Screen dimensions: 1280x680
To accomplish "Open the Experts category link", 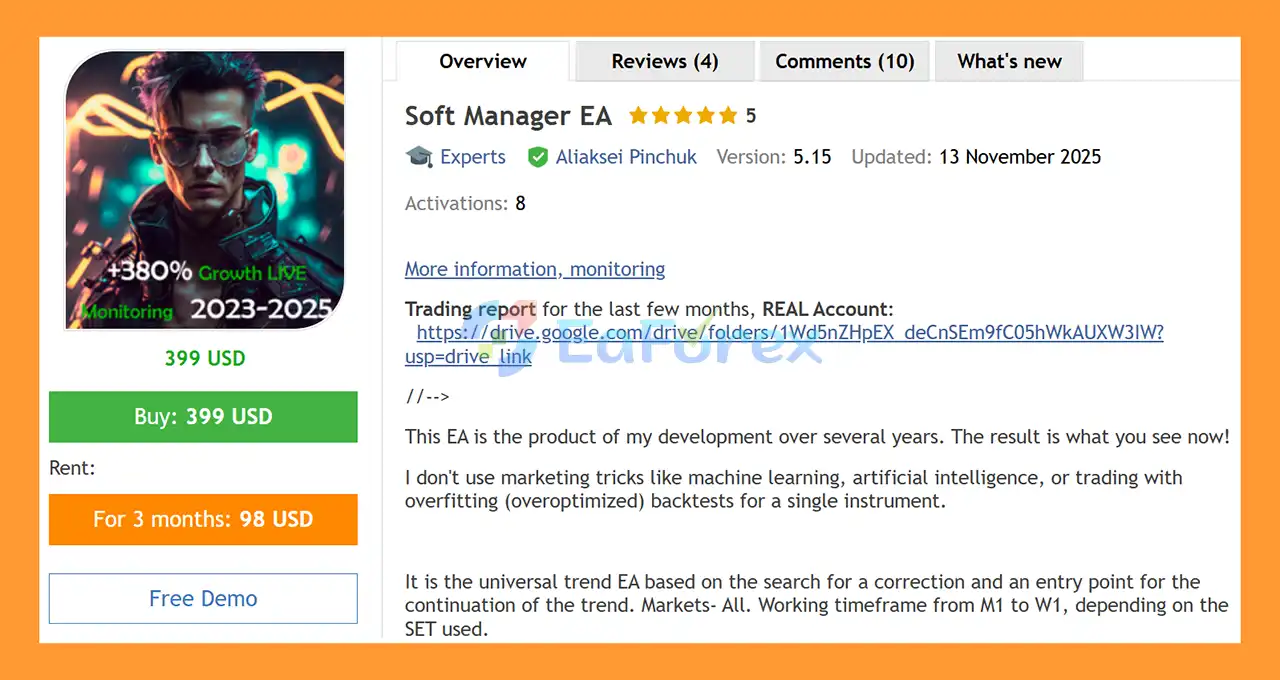I will tap(473, 157).
